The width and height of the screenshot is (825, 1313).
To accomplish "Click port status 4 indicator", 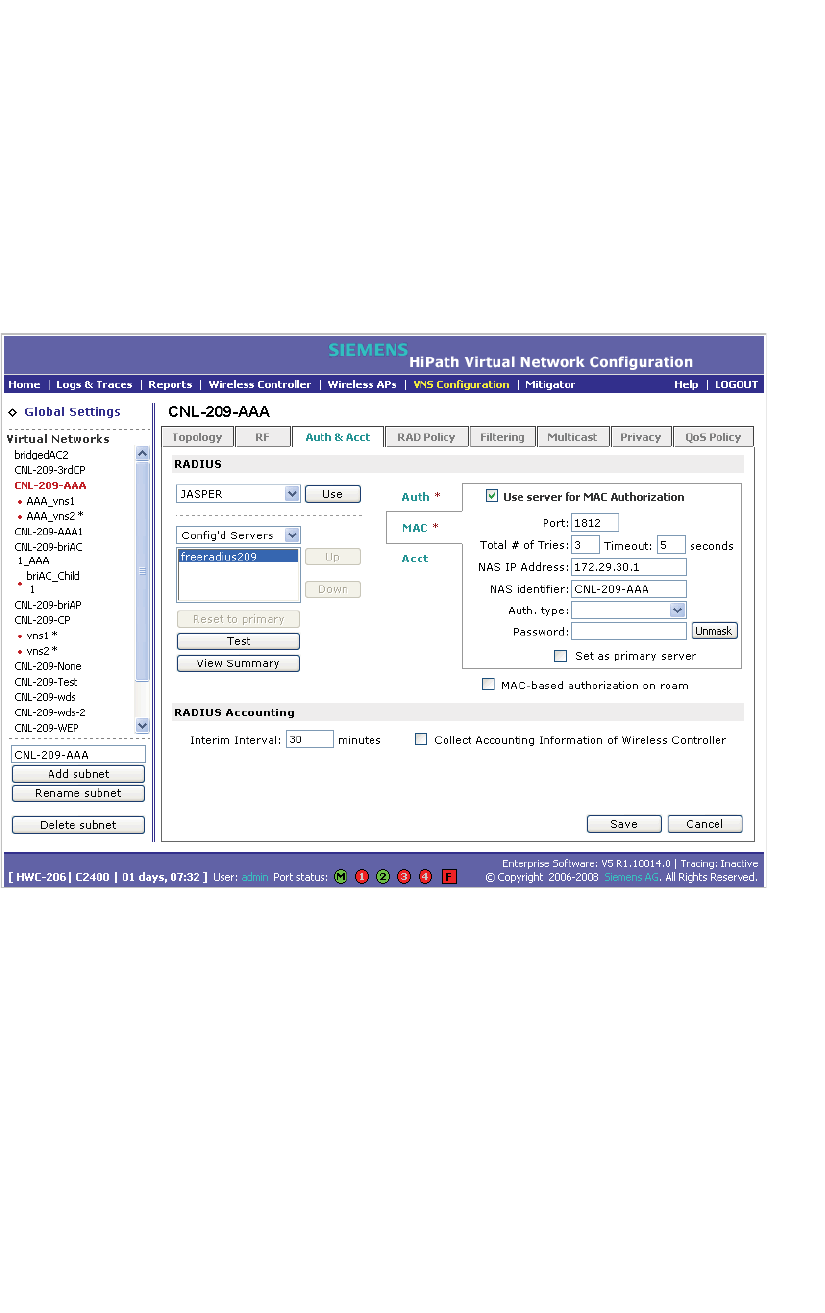I will (425, 877).
